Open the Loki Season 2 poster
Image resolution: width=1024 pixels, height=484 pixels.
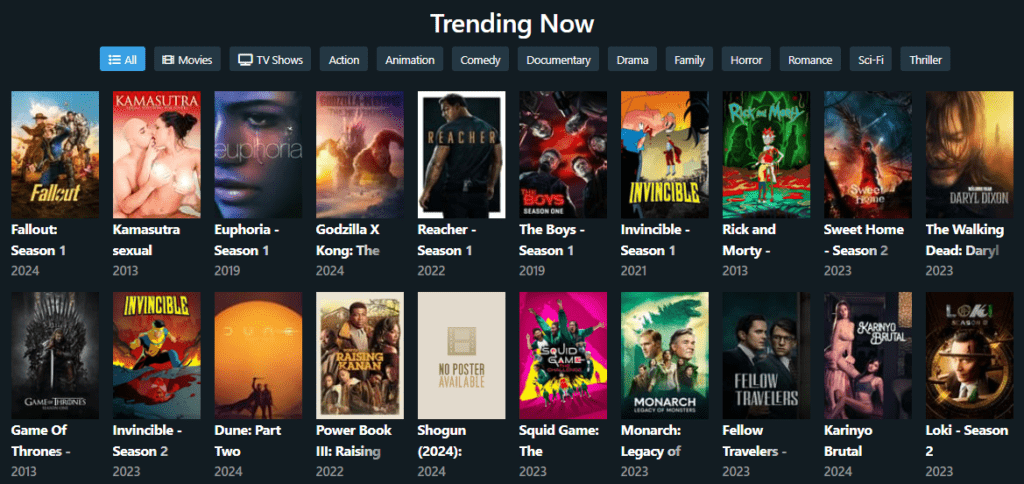970,355
